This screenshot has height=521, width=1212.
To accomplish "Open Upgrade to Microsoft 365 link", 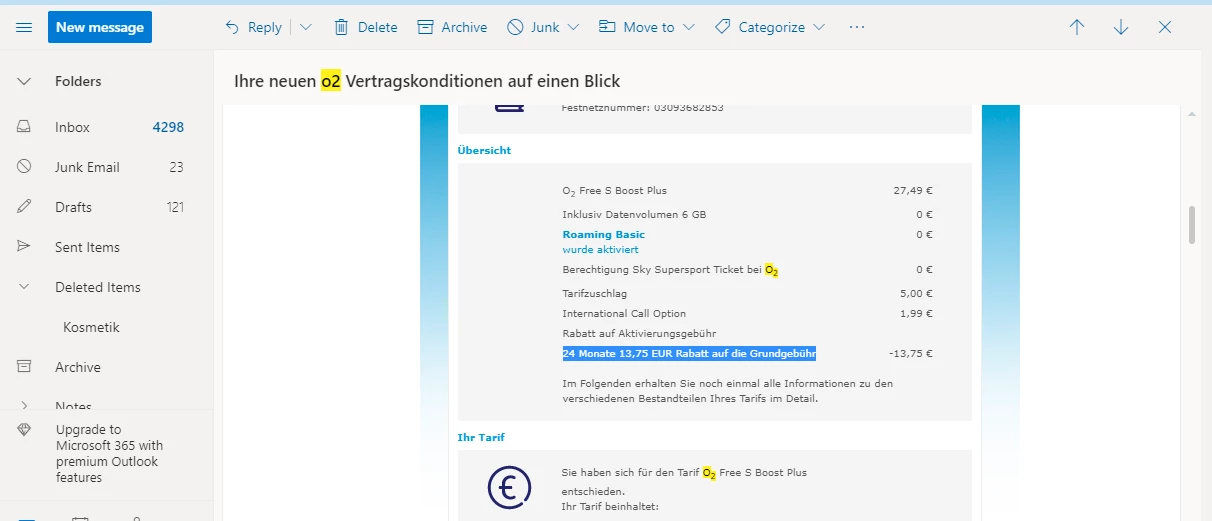I will pos(110,454).
